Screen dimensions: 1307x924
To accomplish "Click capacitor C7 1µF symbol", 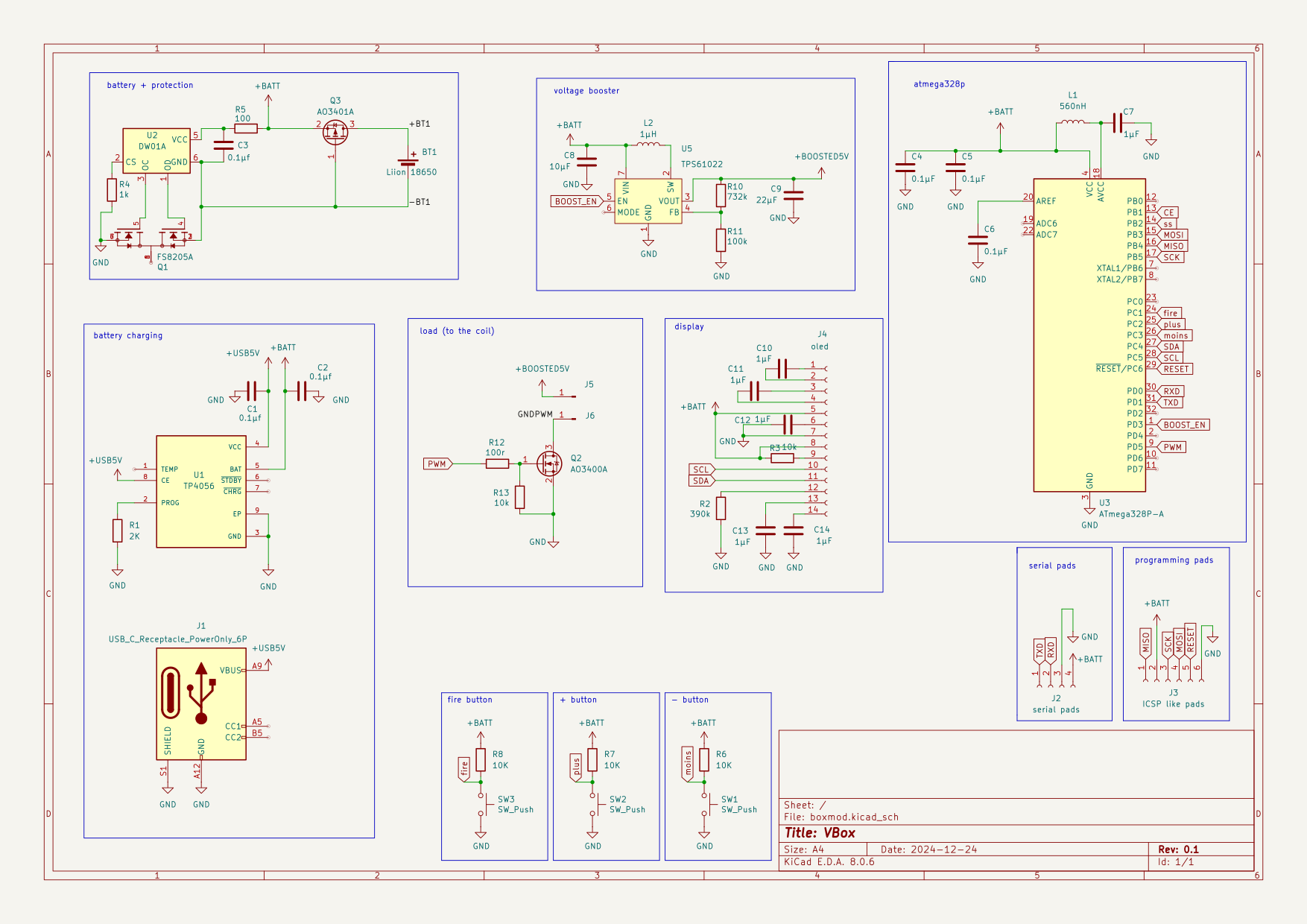I will pyautogui.click(x=1117, y=123).
